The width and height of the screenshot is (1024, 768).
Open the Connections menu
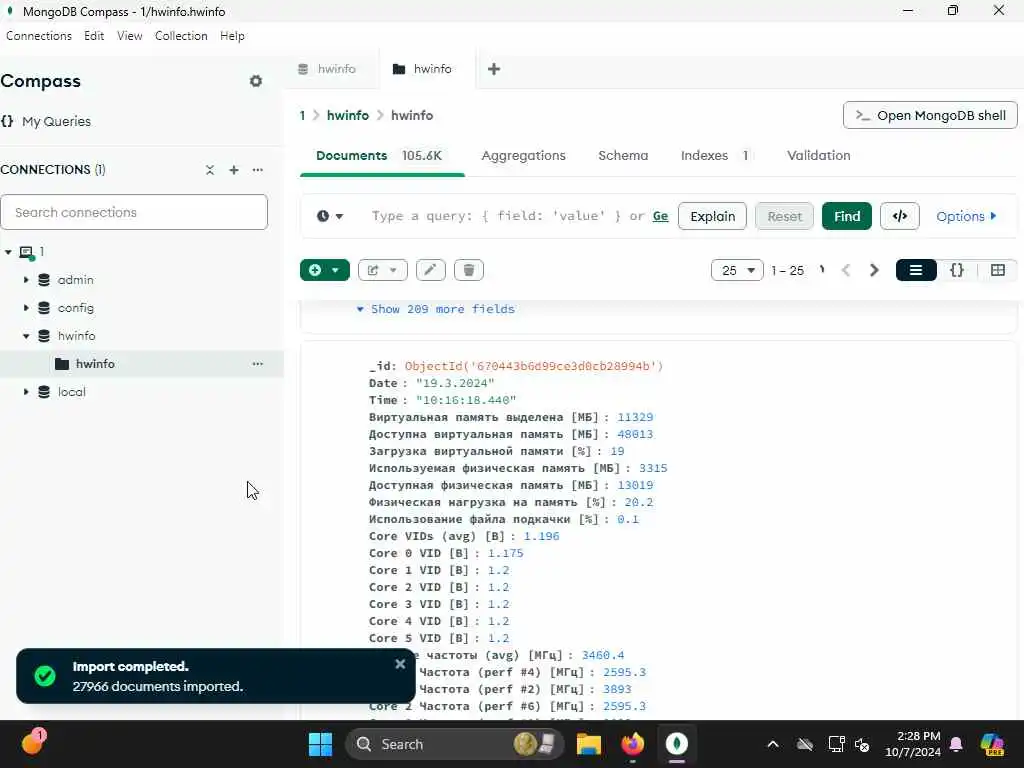pyautogui.click(x=39, y=36)
